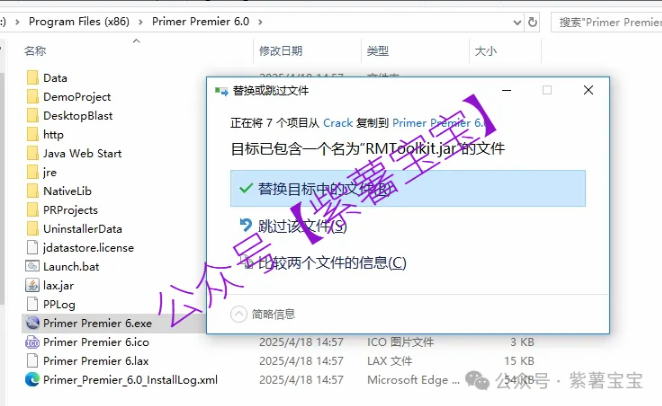662x406 pixels.
Task: Select the Primer Premier 6.ico icon file
Action: (31, 342)
